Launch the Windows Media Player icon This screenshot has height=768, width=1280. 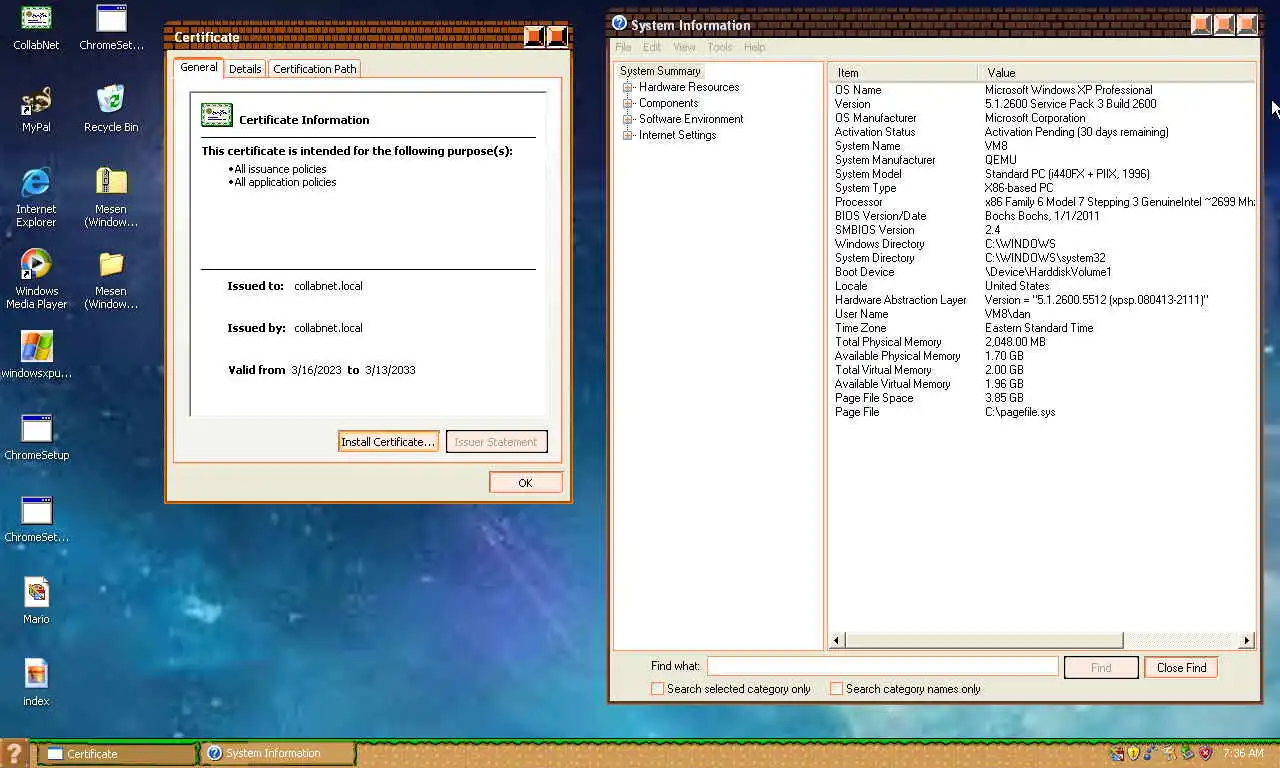coord(36,279)
